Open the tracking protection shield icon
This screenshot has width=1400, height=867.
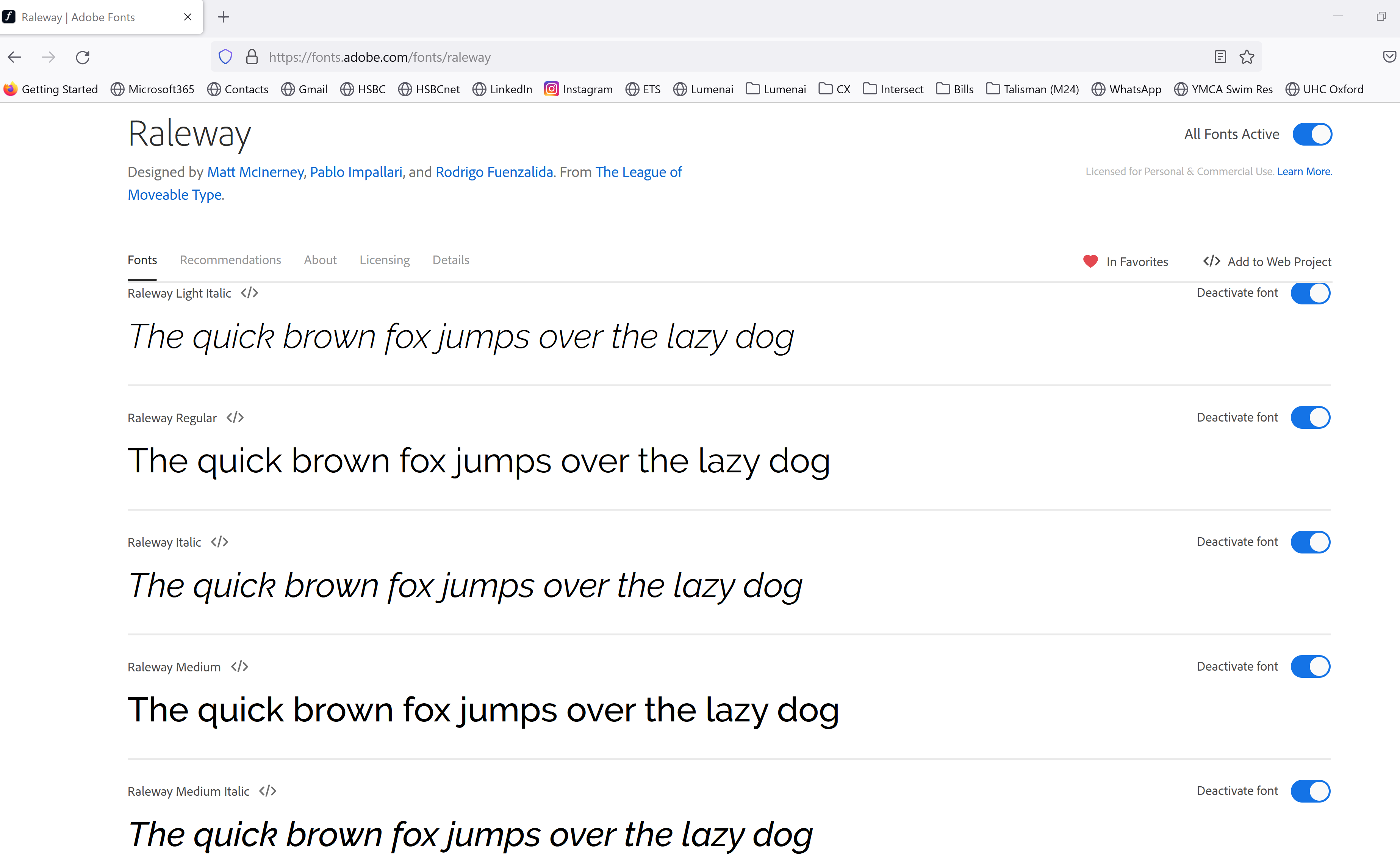225,56
